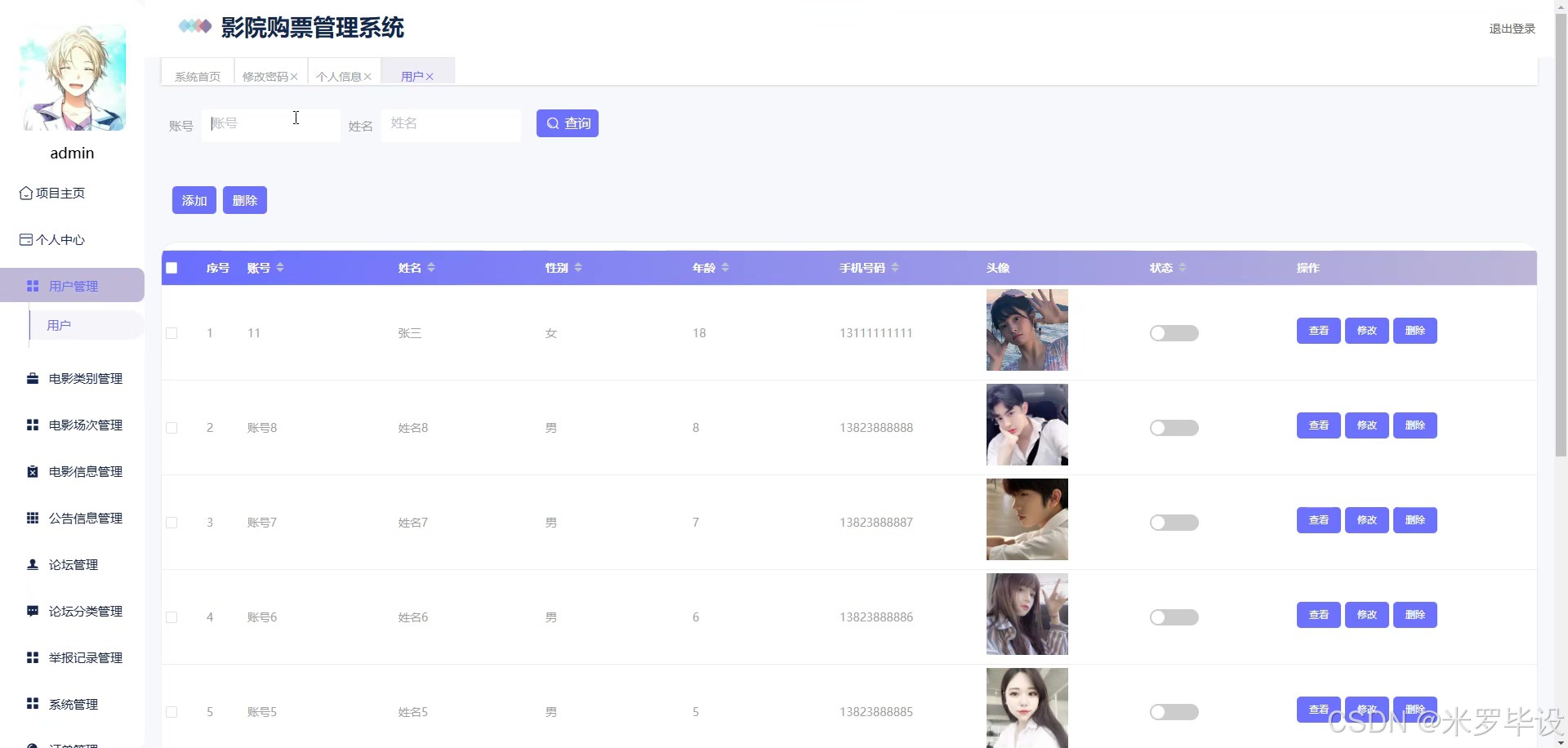Sort by the 姓名 column arrows
The image size is (1568, 748).
tap(431, 268)
